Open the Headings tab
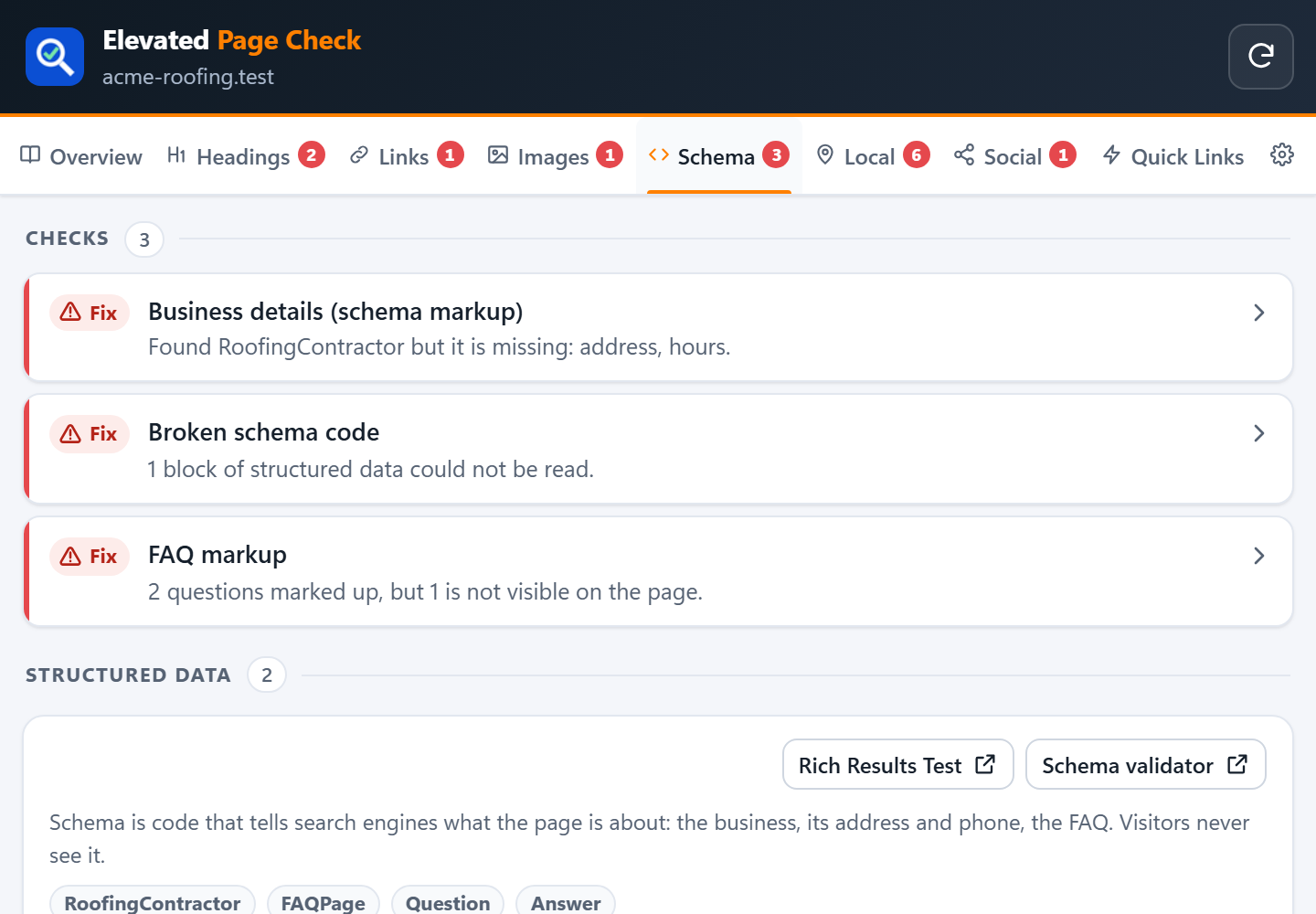The image size is (1316, 914). (246, 156)
